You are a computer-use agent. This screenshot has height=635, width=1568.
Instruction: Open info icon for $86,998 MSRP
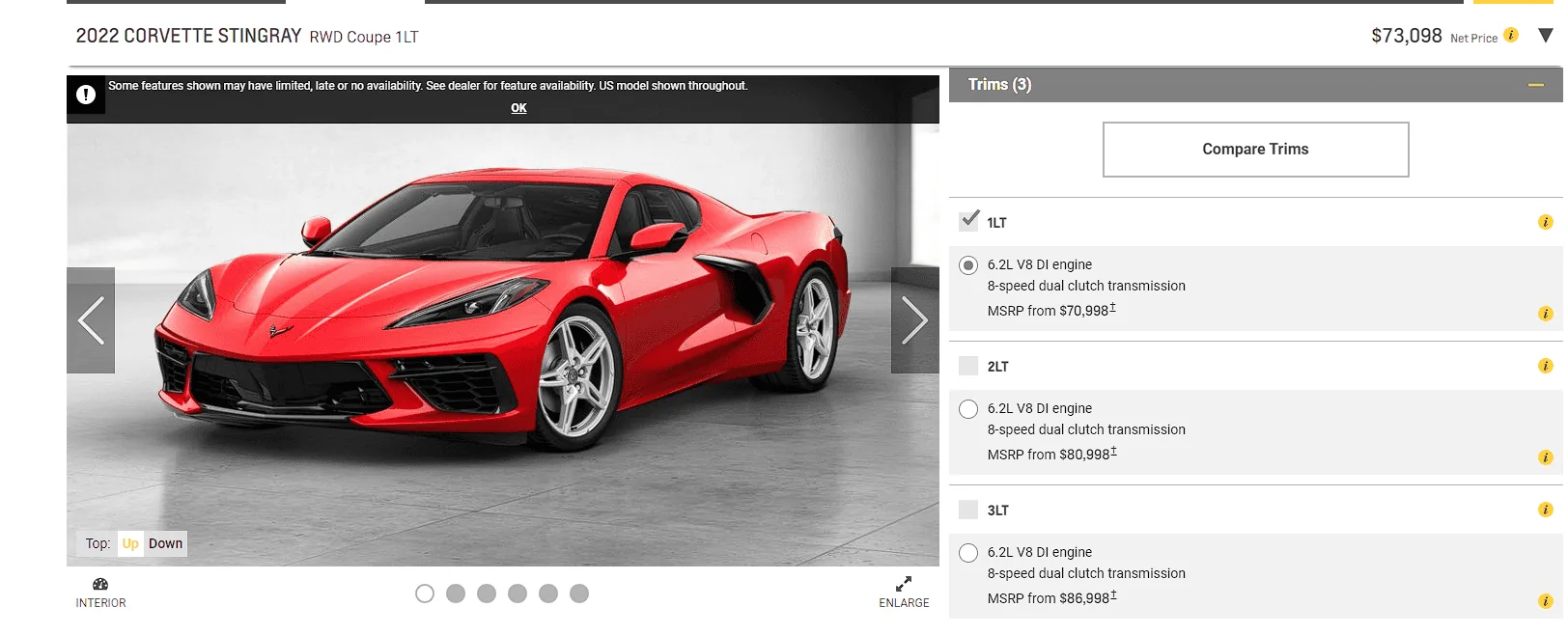(1545, 601)
